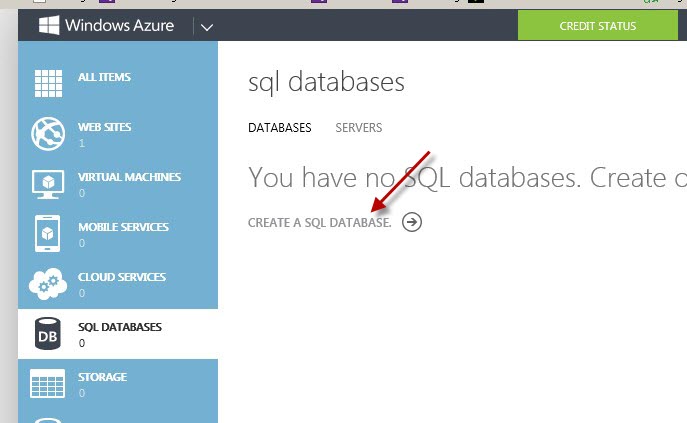687x423 pixels.
Task: Click the SQL Databases count 0
Action: (82, 343)
